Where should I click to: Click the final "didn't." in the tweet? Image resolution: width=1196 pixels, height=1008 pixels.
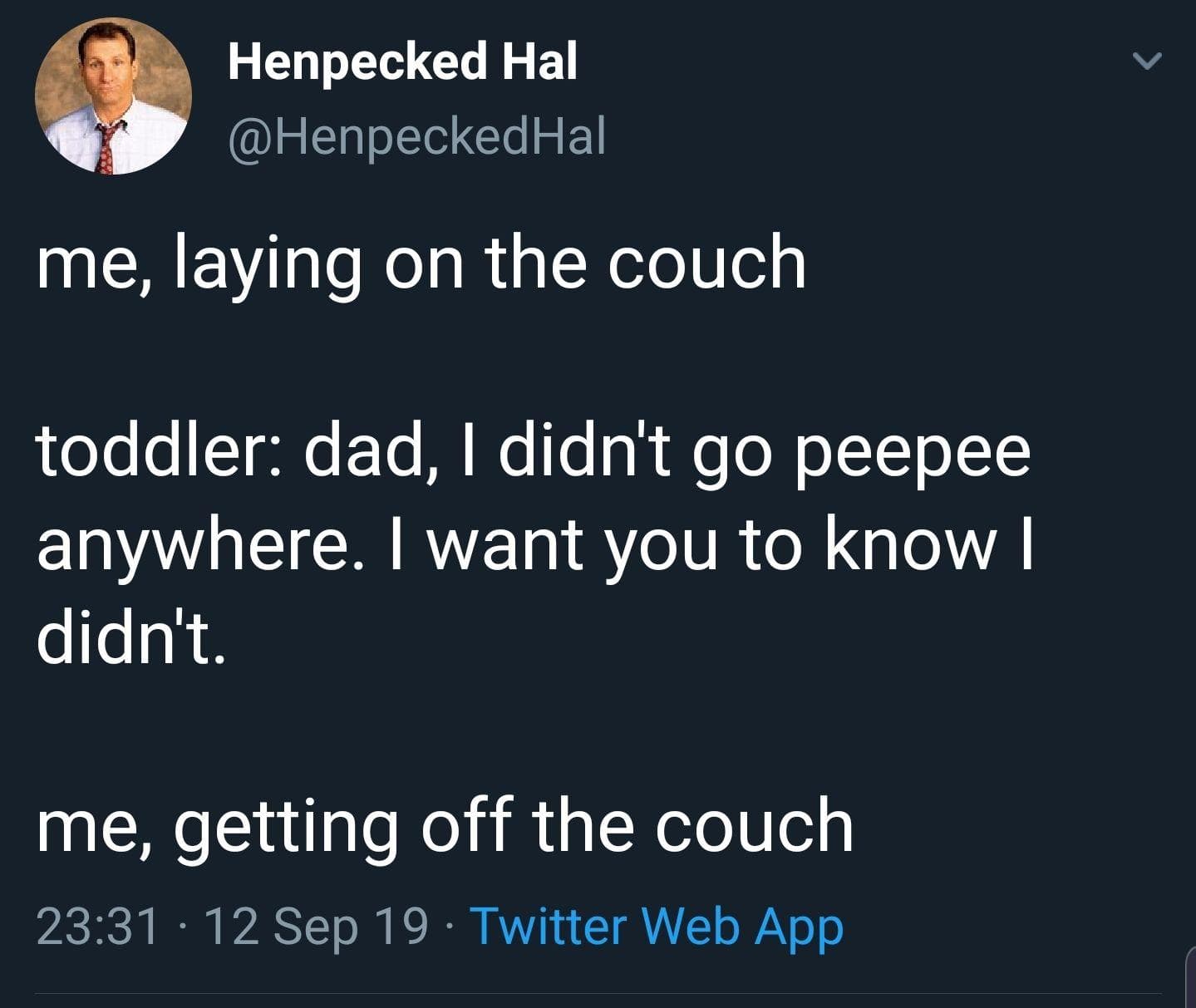[x=130, y=638]
